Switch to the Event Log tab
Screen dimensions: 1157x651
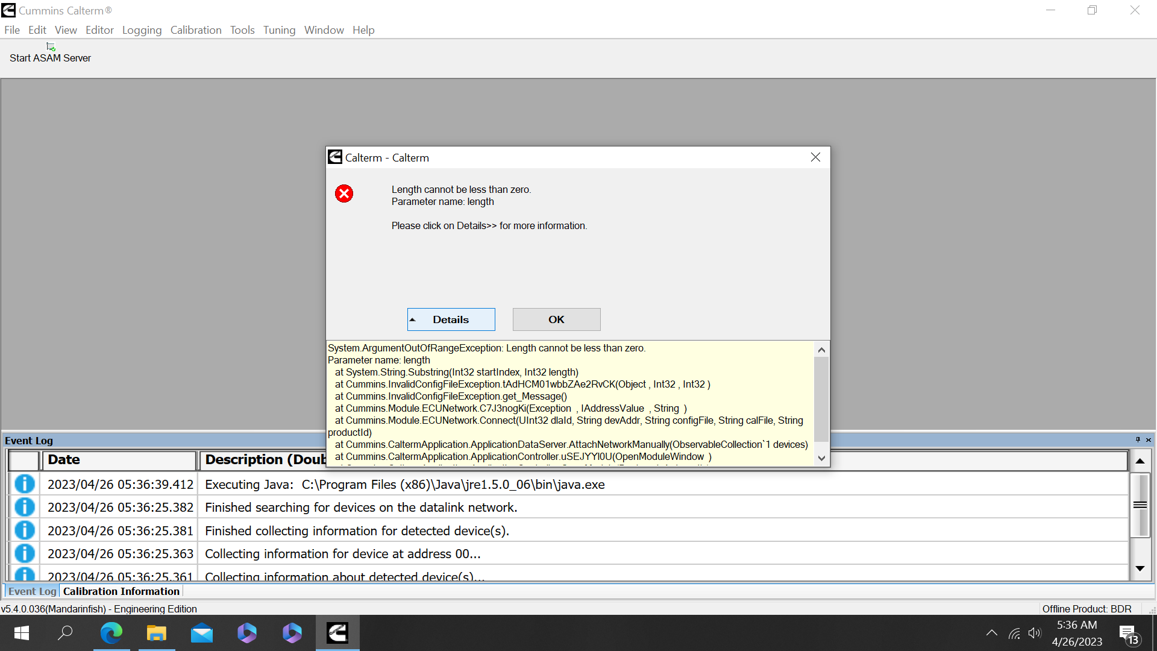click(32, 591)
